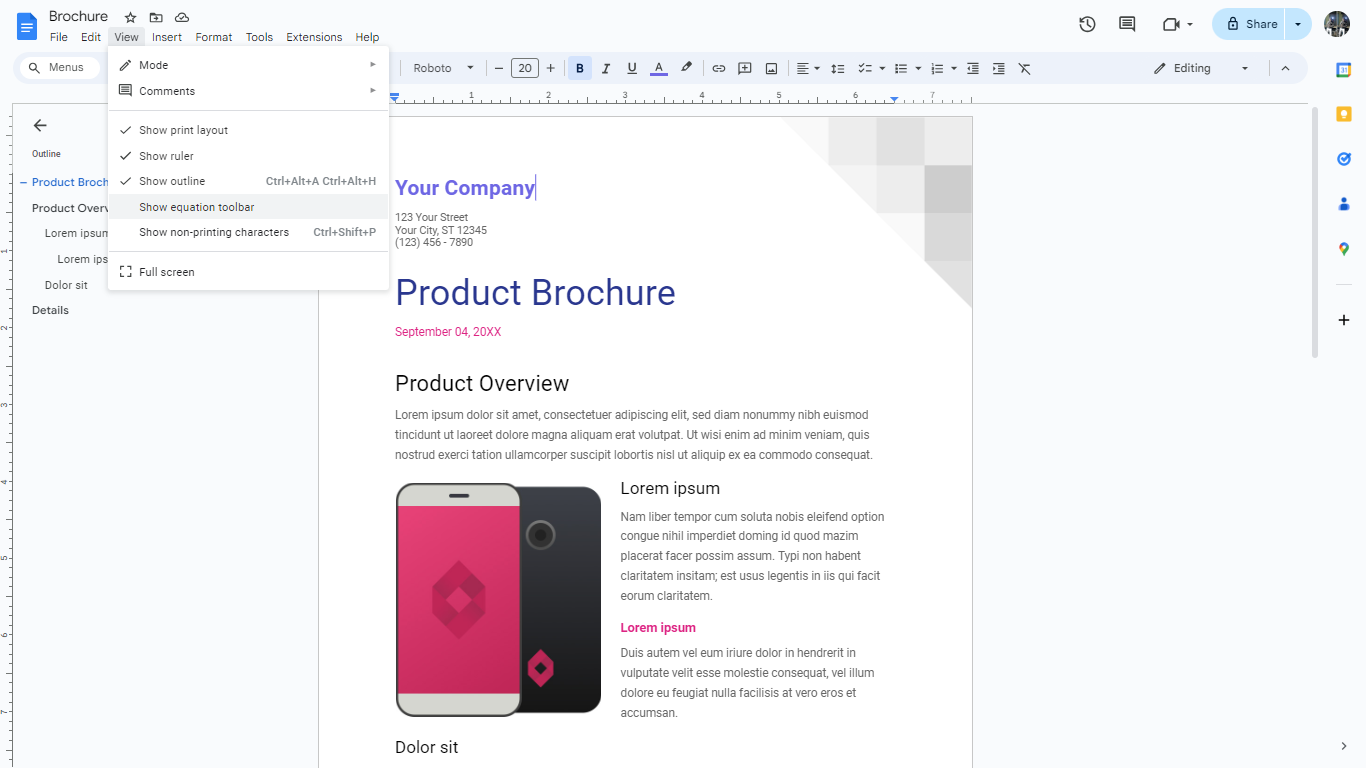Open the Editing mode dropdown
The height and width of the screenshot is (768, 1366).
1202,68
